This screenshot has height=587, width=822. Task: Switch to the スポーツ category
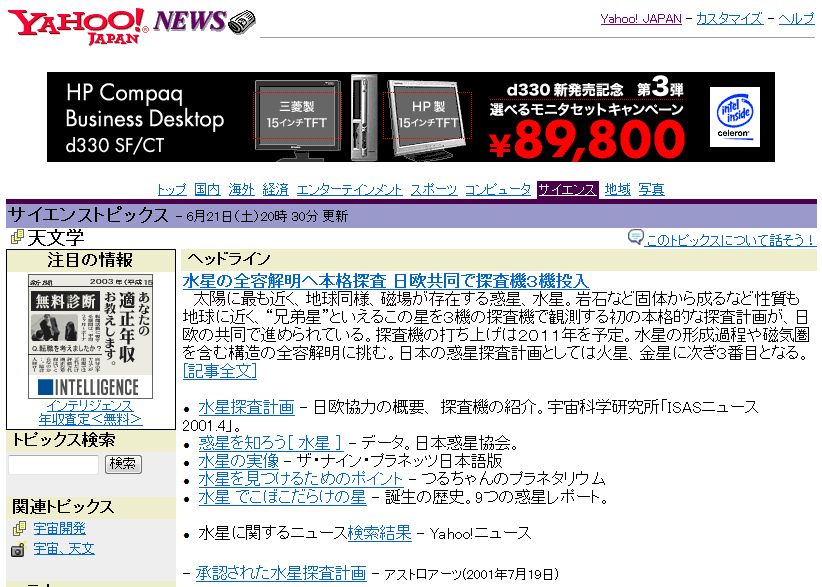pos(433,189)
